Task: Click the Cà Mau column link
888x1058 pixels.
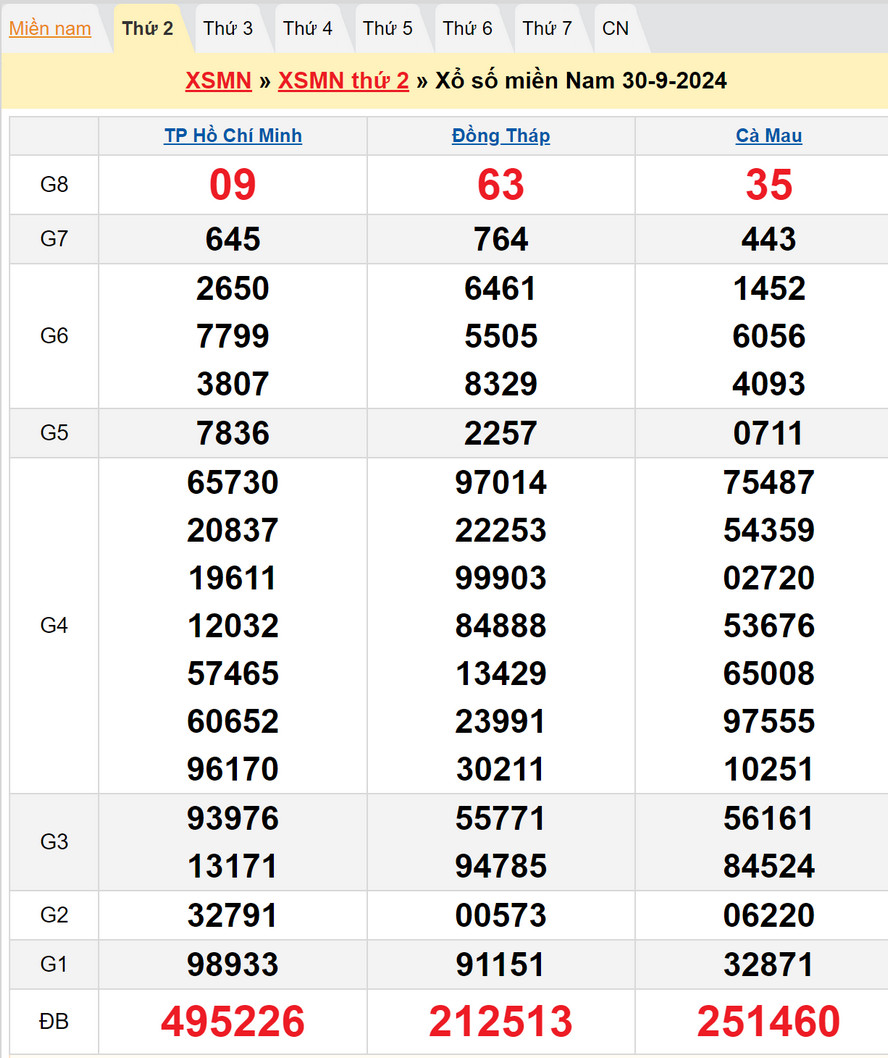Action: [769, 136]
